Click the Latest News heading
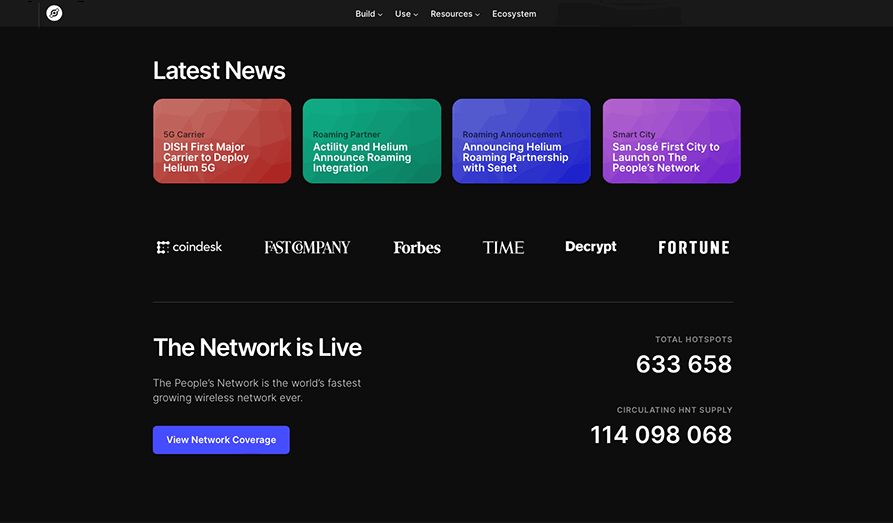Image resolution: width=893 pixels, height=523 pixels. (x=219, y=71)
